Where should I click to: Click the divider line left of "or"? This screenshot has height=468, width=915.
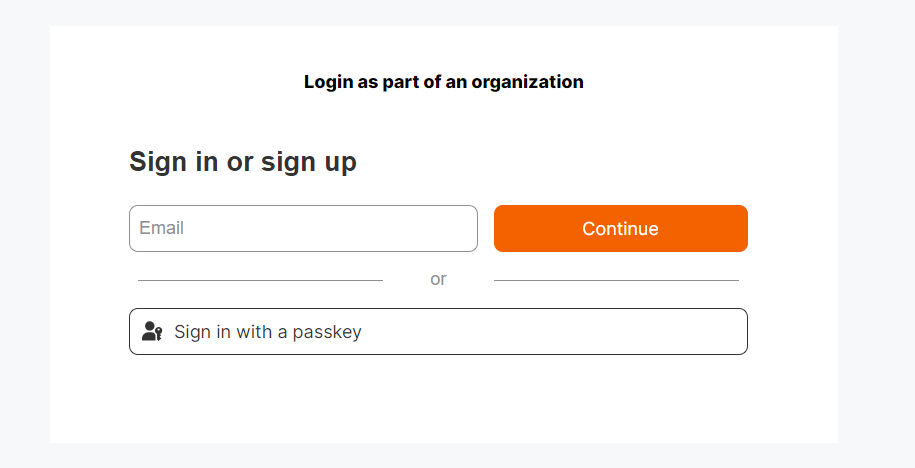260,280
